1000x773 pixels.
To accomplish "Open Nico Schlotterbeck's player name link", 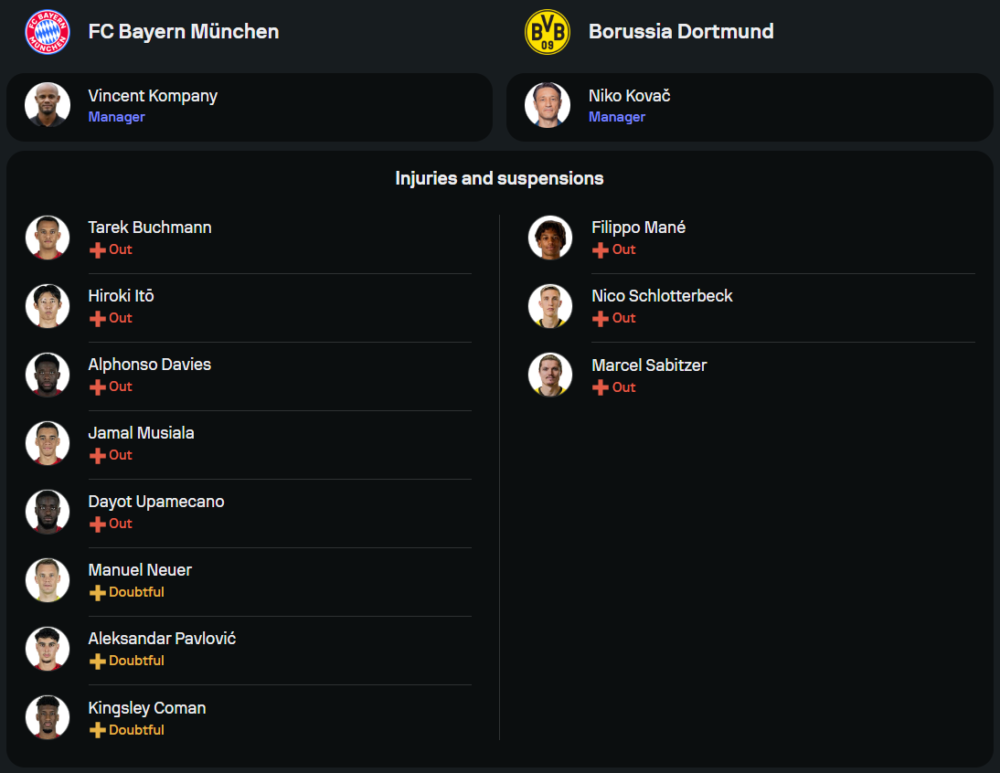I will (x=662, y=296).
